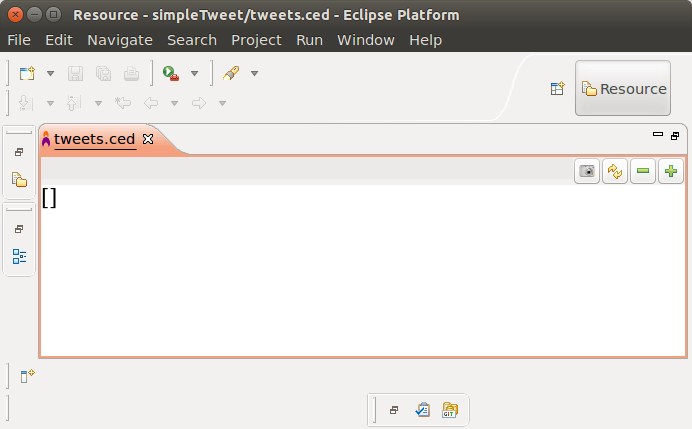The image size is (692, 429).
Task: Open the Project Explorer fast view icon
Action: (19, 180)
